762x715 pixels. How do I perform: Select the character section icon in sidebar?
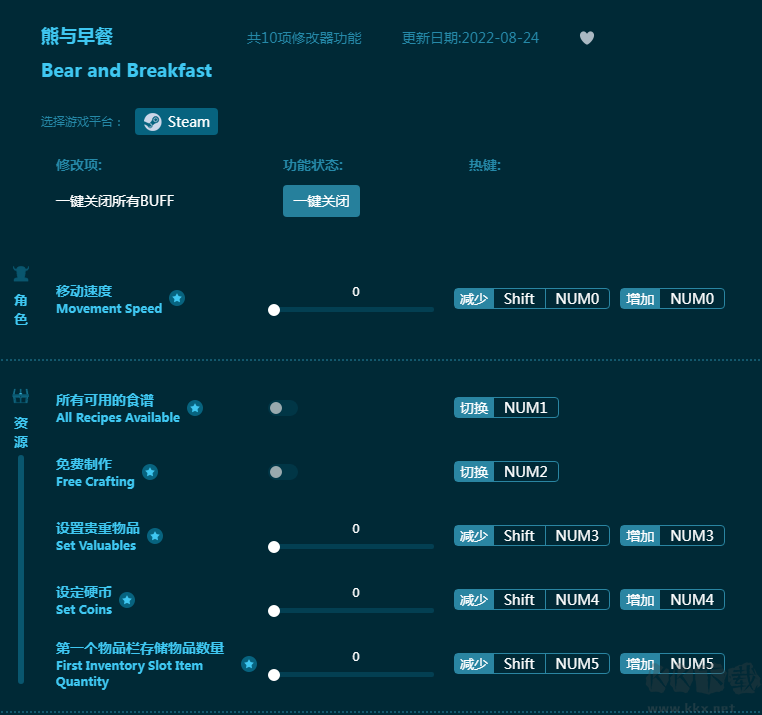21,274
